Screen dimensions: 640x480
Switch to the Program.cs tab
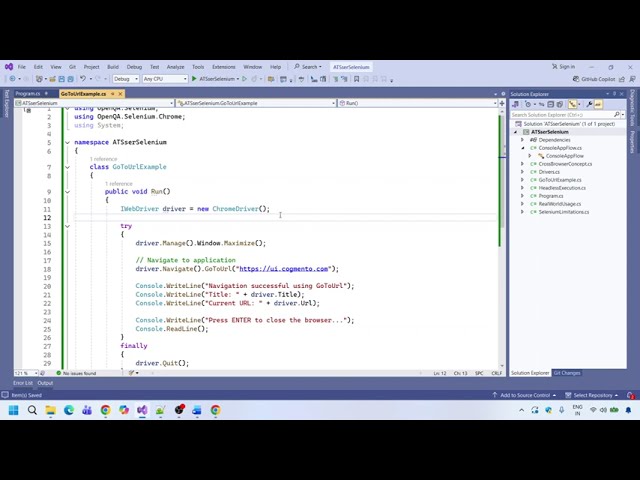click(x=28, y=94)
